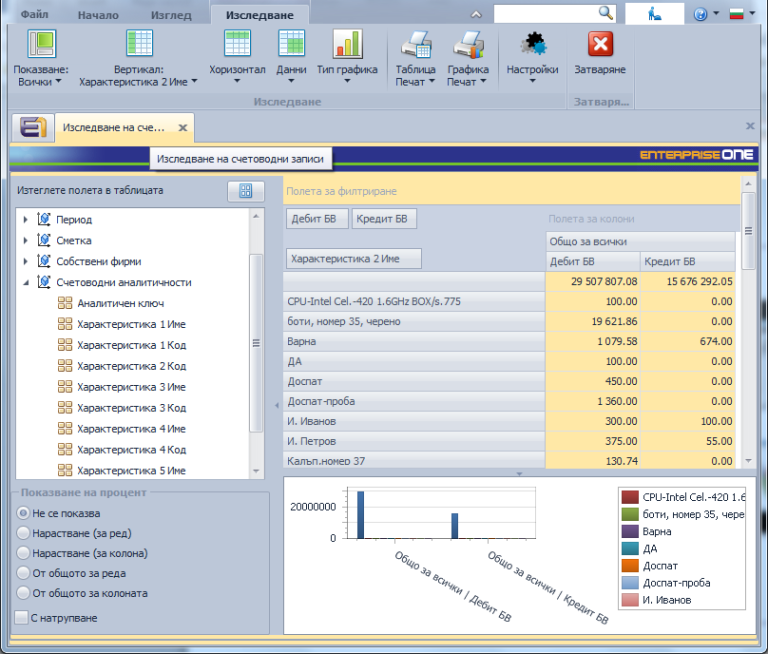This screenshot has height=654, width=768.
Task: Click the Вертикал characteristic grid icon
Action: pyautogui.click(x=139, y=45)
